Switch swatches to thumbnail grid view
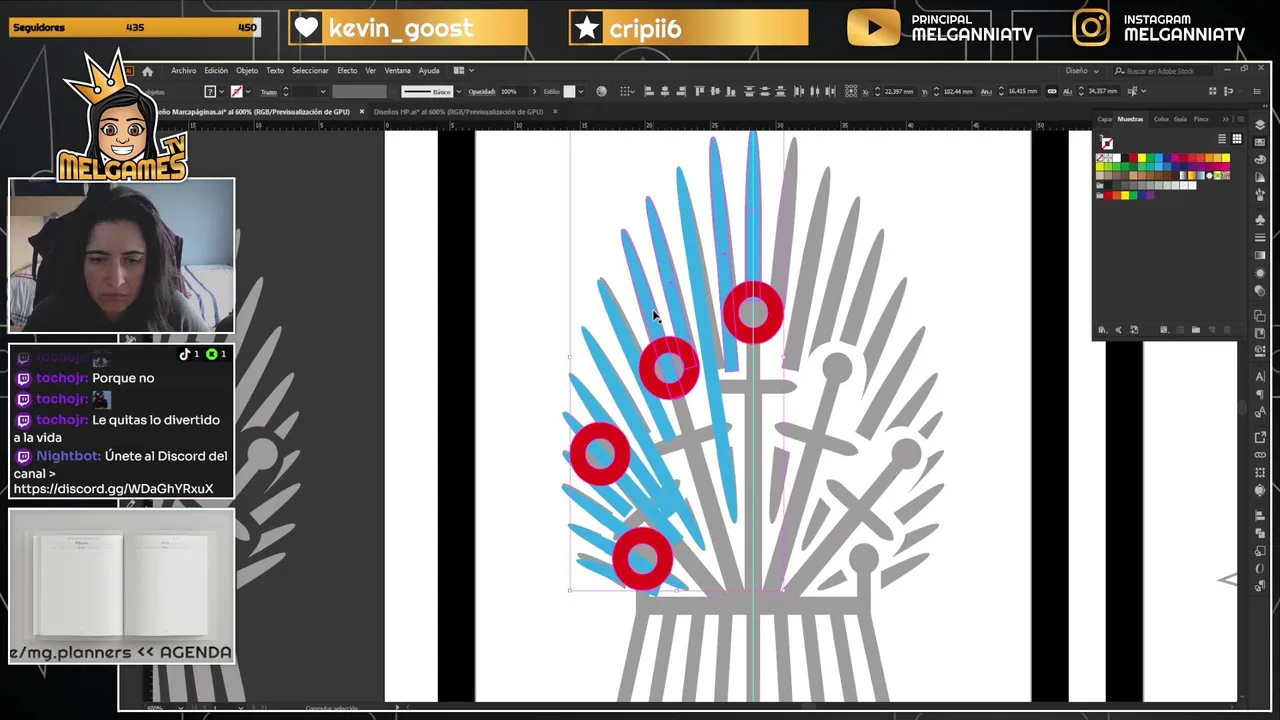The width and height of the screenshot is (1280, 720). [x=1237, y=139]
